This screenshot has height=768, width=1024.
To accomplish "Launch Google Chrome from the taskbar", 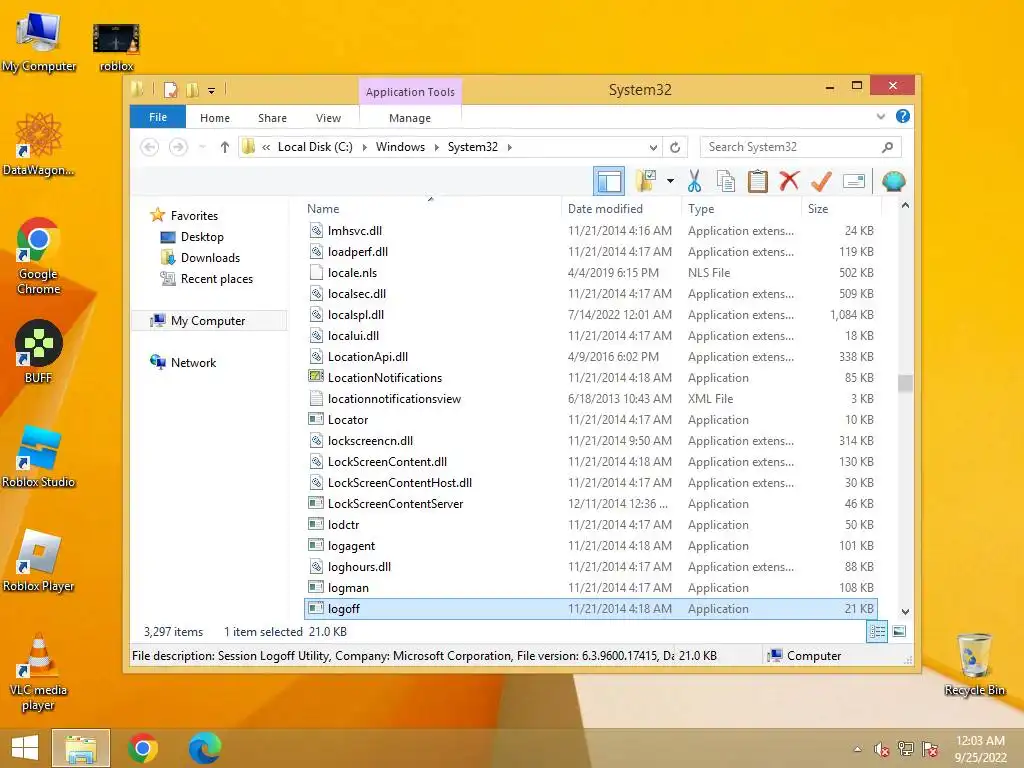I will [142, 748].
